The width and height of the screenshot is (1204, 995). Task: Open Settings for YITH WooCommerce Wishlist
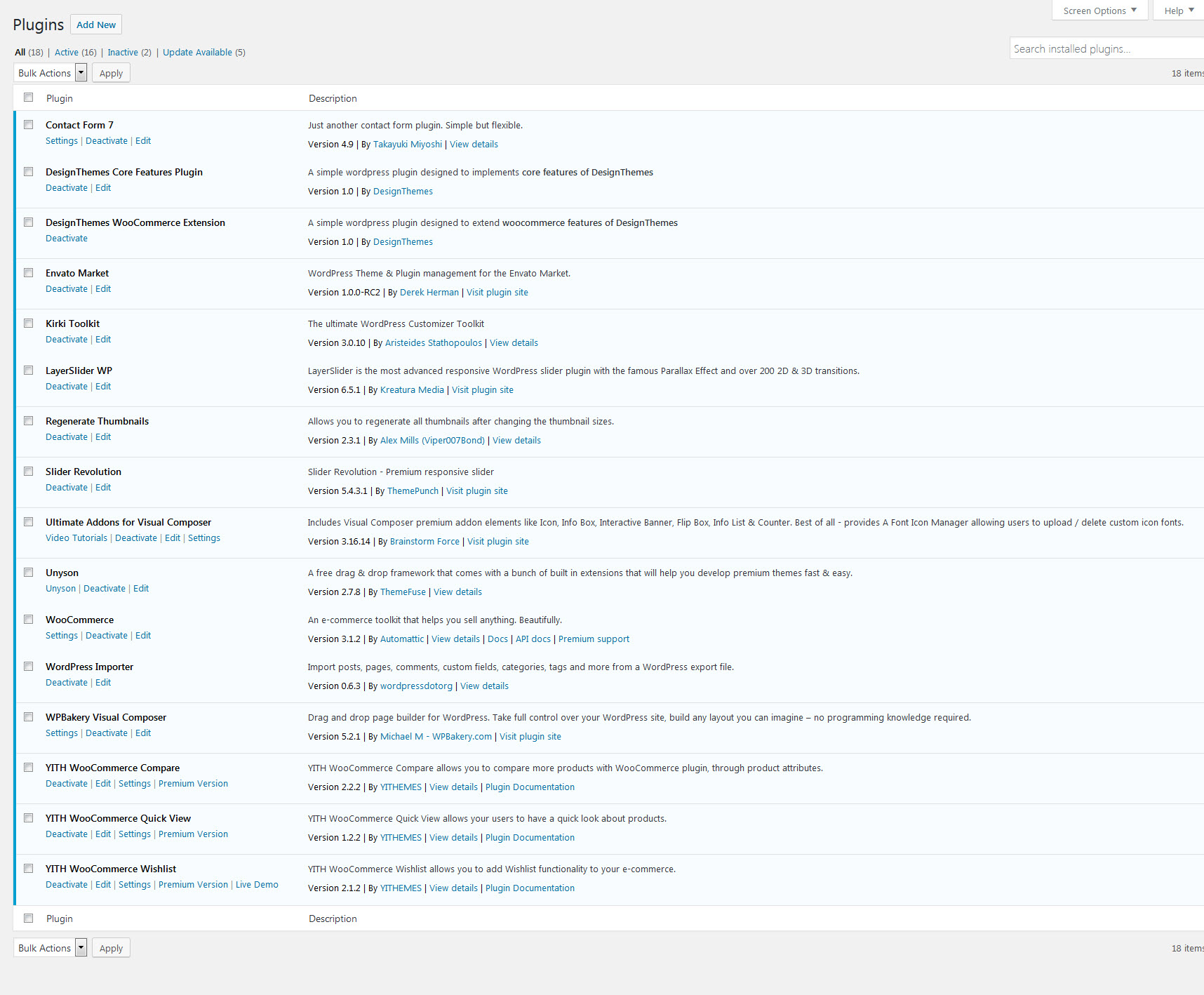pyautogui.click(x=135, y=885)
